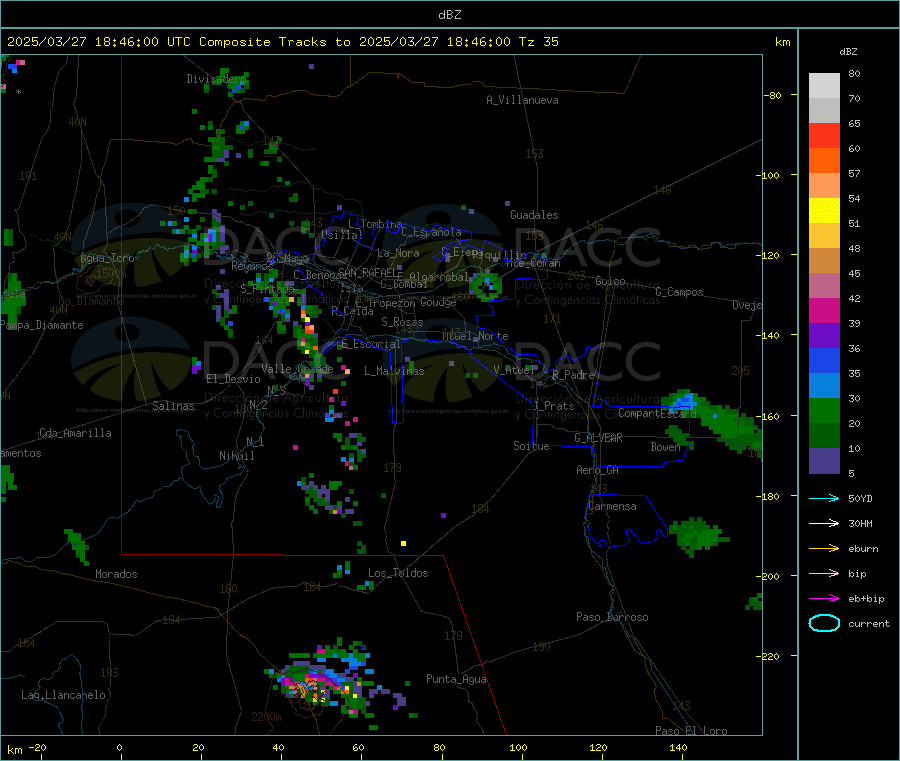Click the light gray color swatch between 80 and 70

coord(824,86)
